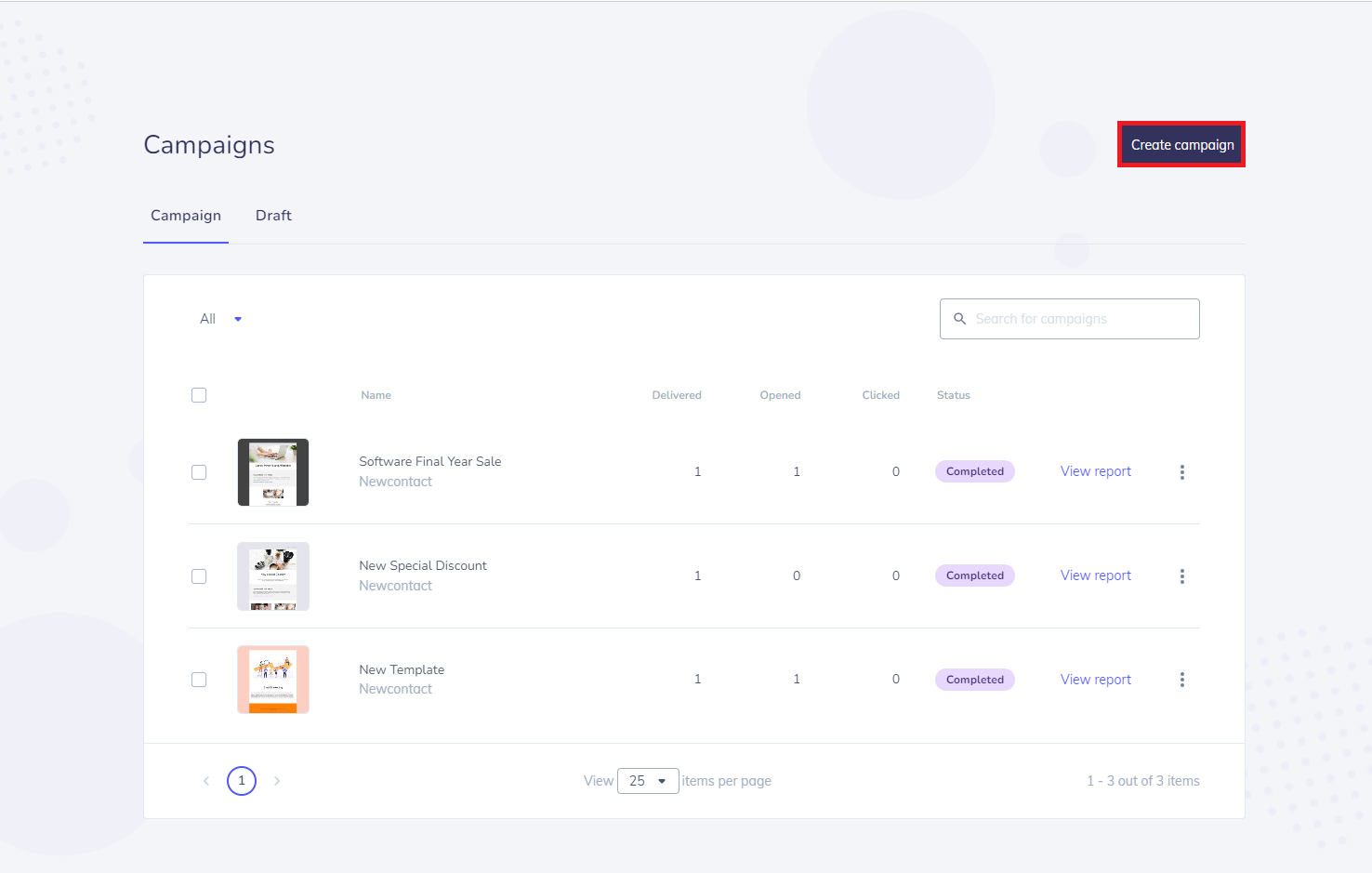Tick the select-all header checkbox
The height and width of the screenshot is (873, 1372).
[199, 395]
